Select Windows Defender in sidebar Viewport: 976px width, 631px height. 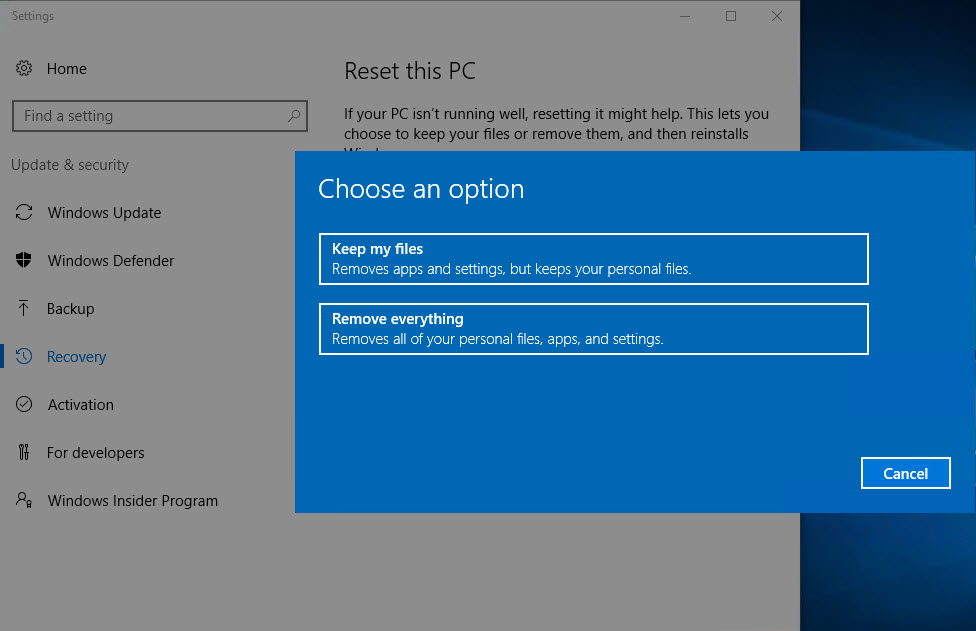(x=111, y=261)
